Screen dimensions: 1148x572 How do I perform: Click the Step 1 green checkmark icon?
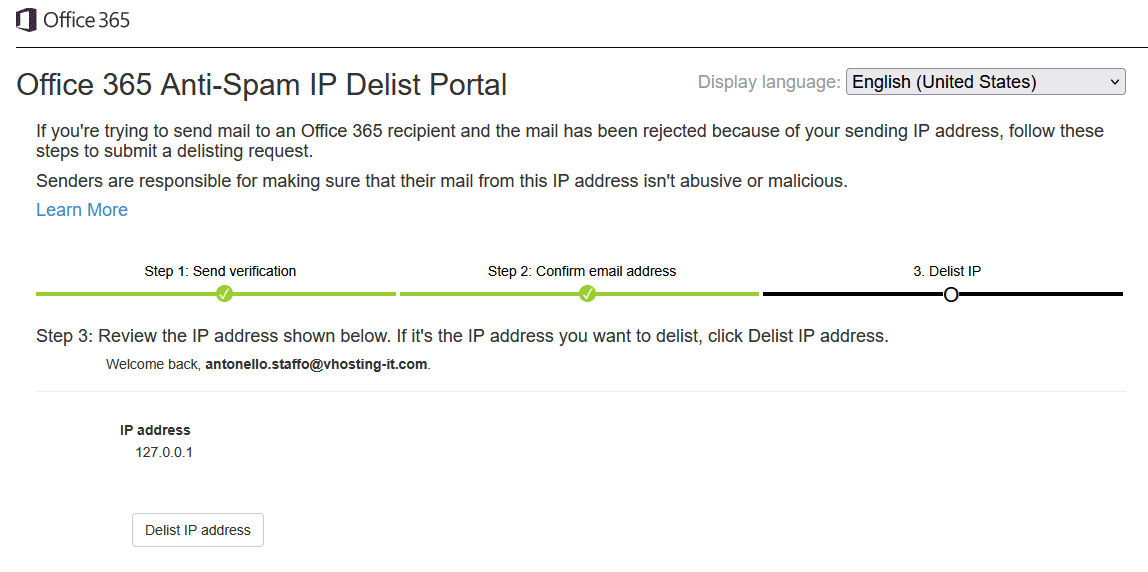[x=225, y=294]
